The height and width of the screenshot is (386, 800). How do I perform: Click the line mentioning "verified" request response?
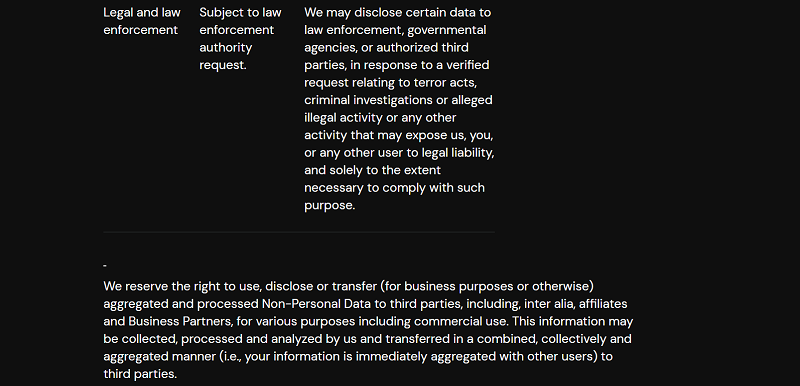click(396, 65)
